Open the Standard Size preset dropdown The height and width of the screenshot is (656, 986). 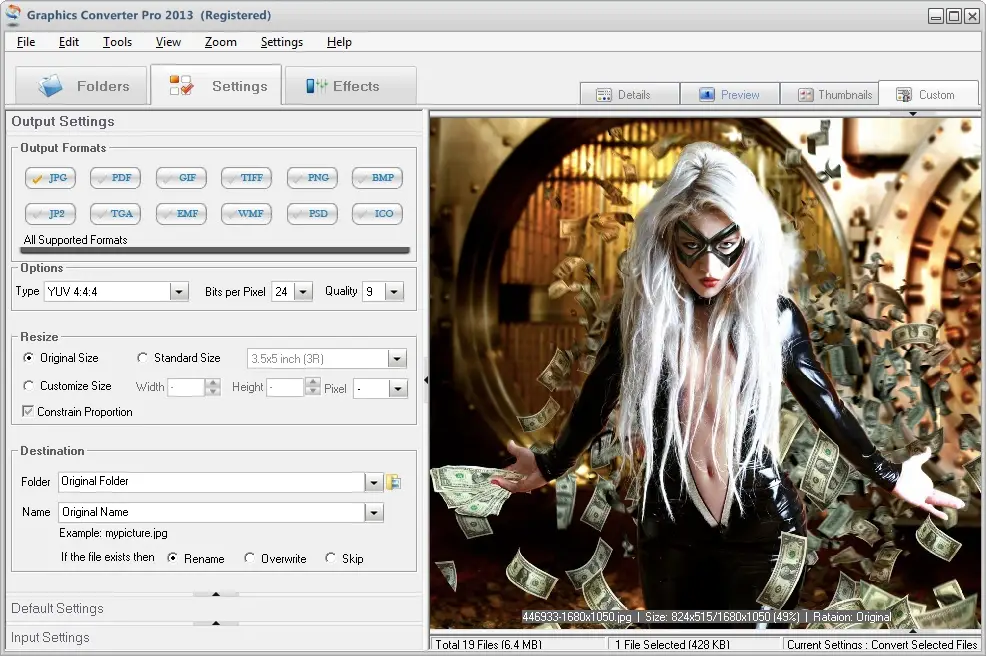pos(397,359)
